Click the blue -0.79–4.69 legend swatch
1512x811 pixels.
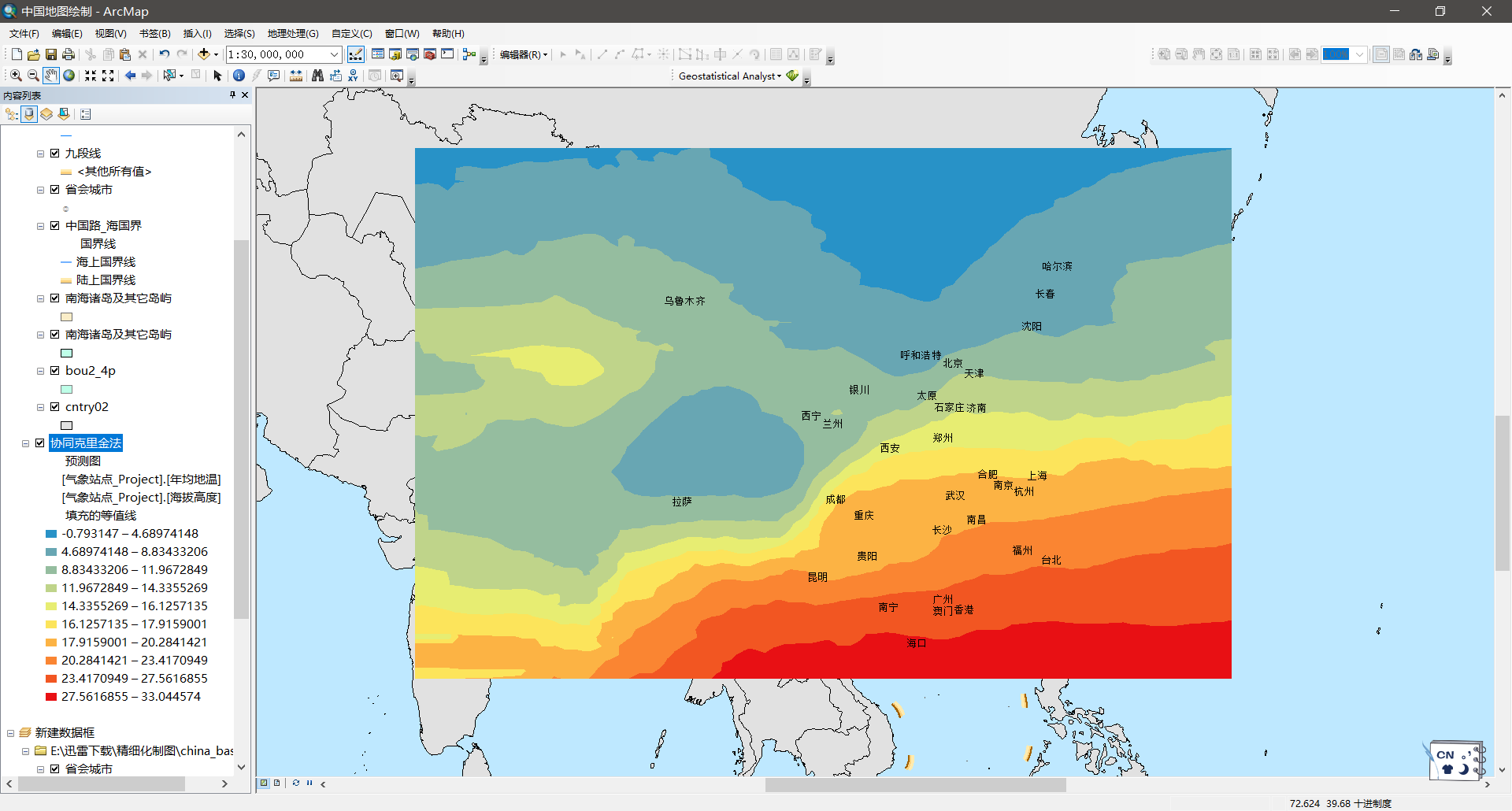click(x=51, y=534)
